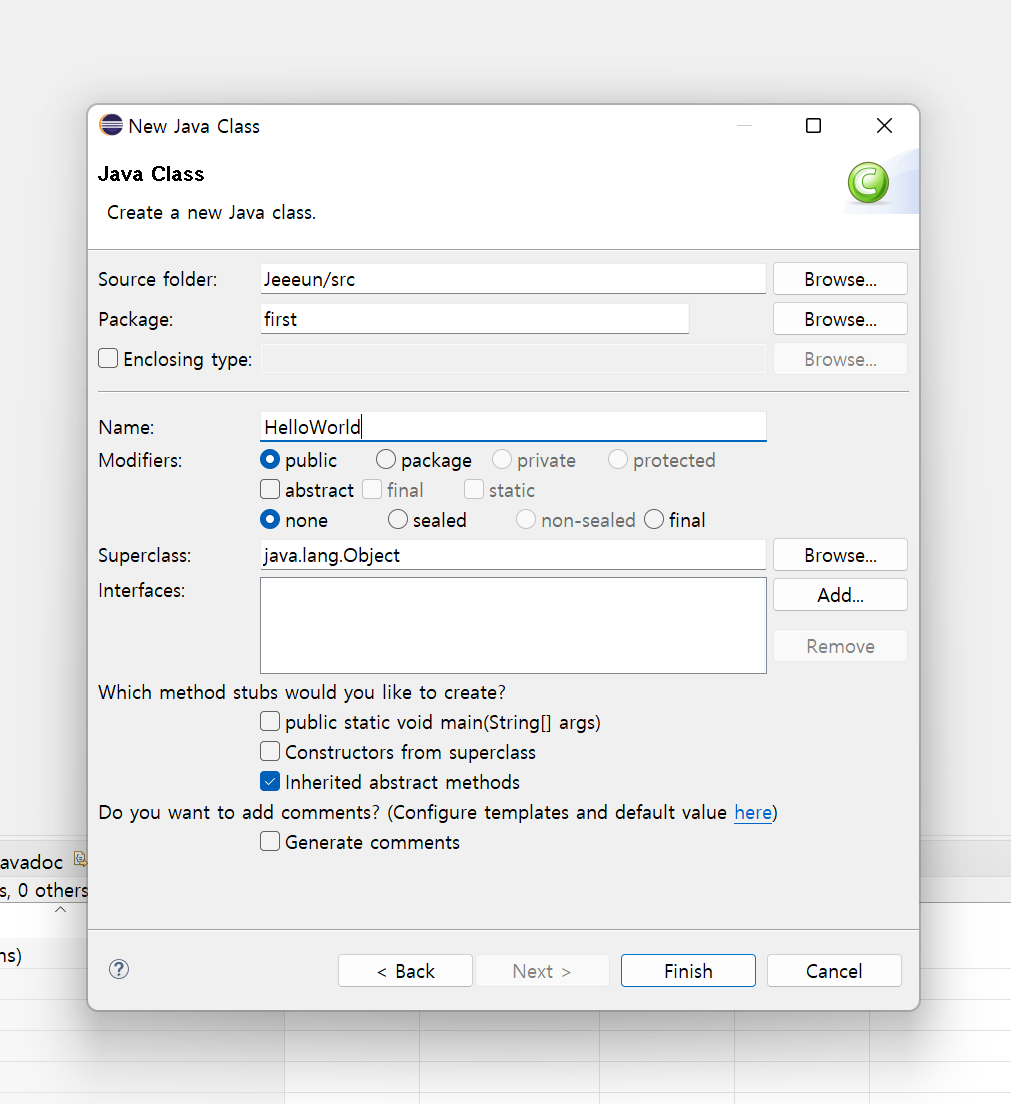1011x1104 pixels.
Task: Click the Package text field
Action: pyautogui.click(x=475, y=319)
